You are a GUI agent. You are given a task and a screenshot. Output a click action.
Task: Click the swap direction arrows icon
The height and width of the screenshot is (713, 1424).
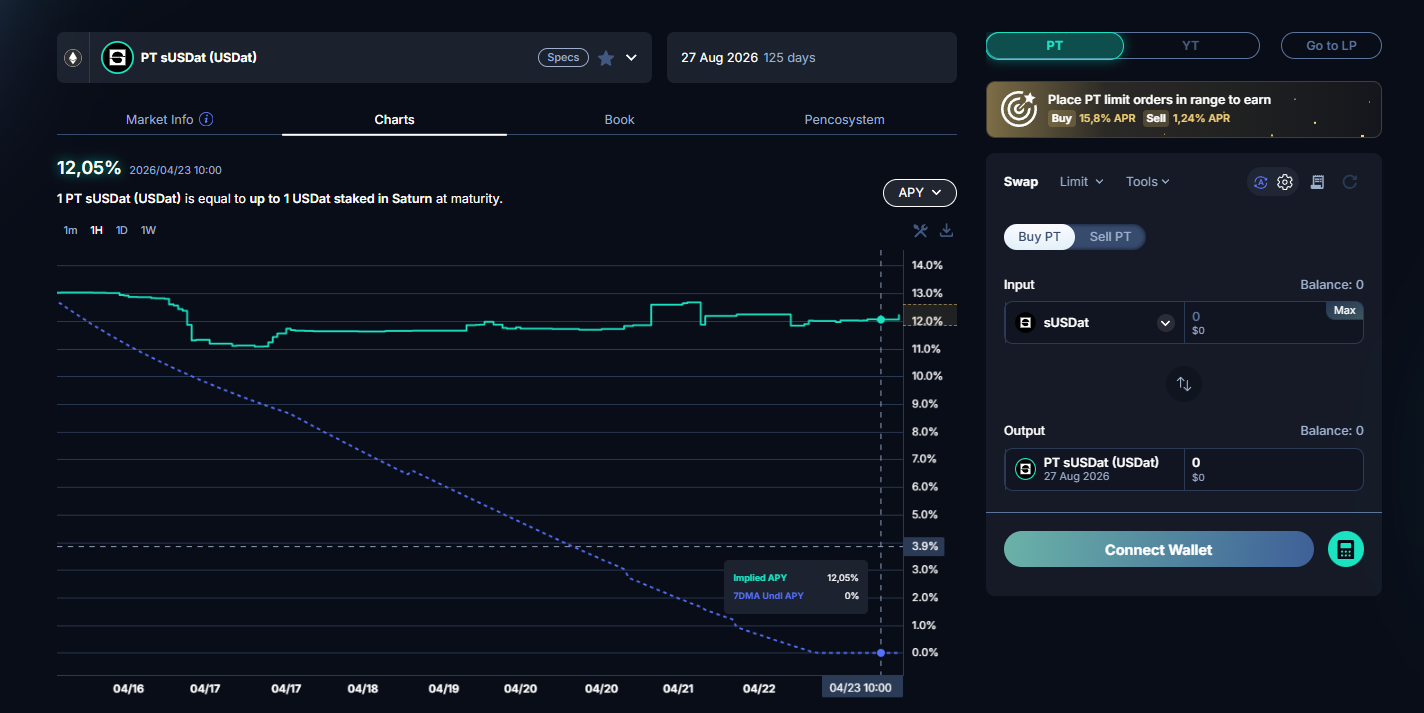pos(1184,384)
